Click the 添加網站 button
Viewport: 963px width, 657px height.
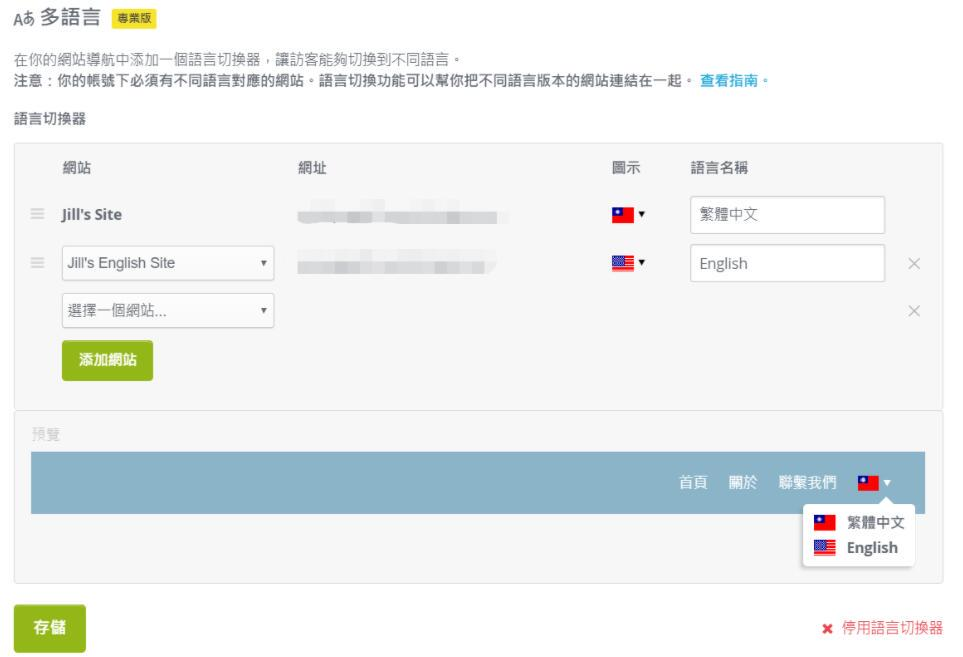[108, 361]
